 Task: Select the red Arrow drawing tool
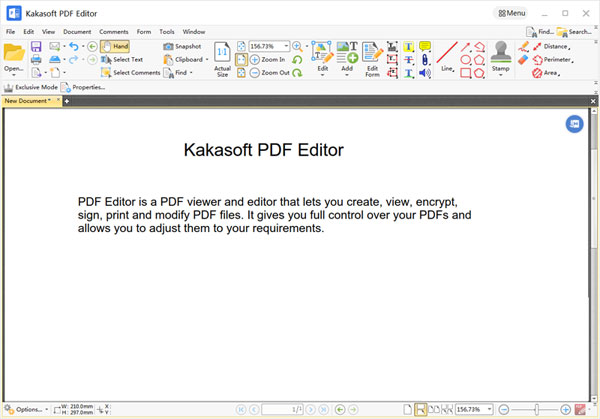pos(466,47)
